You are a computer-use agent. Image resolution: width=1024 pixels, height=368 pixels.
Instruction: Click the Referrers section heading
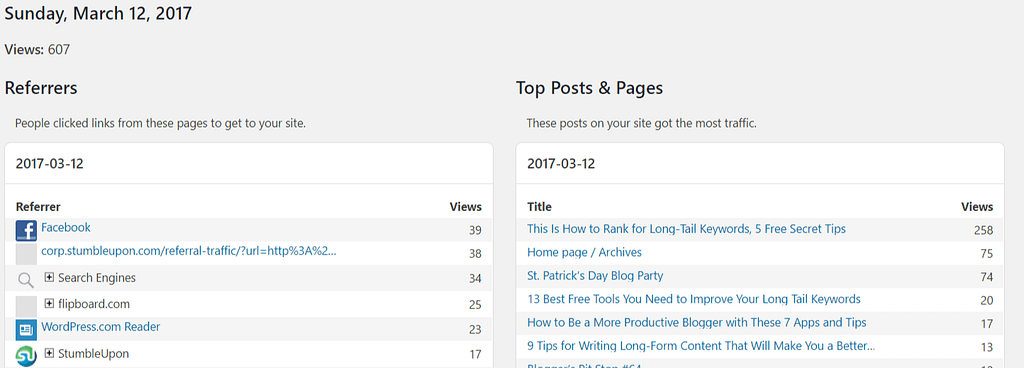[41, 88]
